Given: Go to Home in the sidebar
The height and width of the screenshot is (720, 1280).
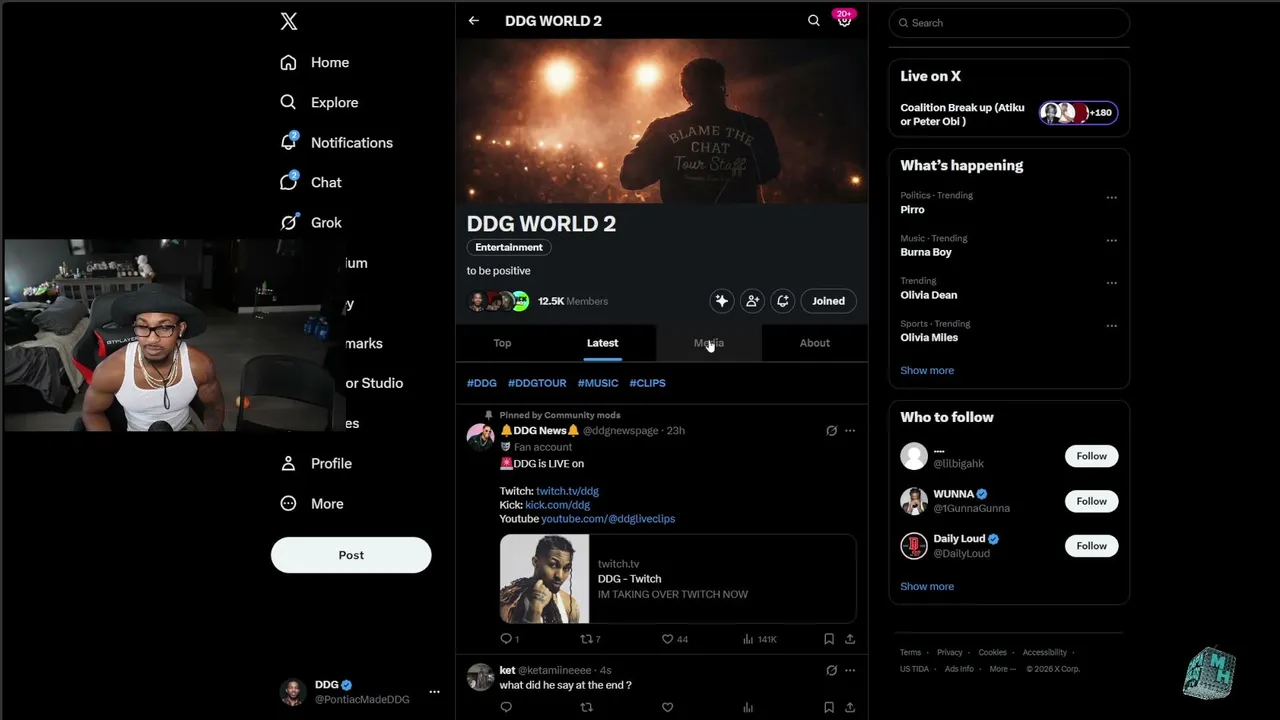Looking at the screenshot, I should coord(315,63).
